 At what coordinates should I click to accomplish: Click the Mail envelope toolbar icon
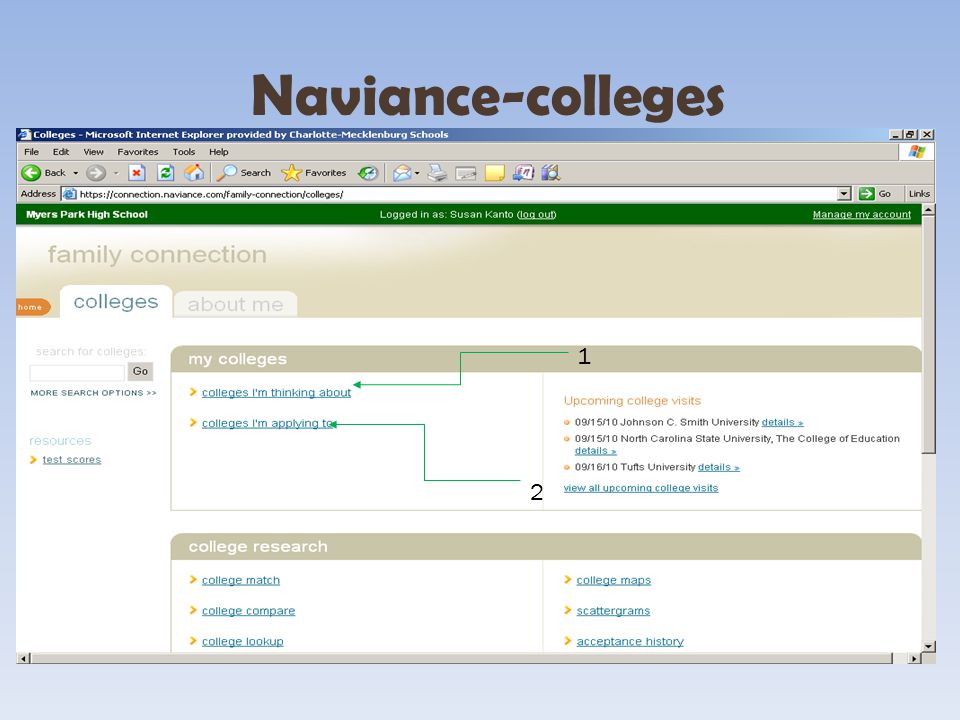point(402,173)
